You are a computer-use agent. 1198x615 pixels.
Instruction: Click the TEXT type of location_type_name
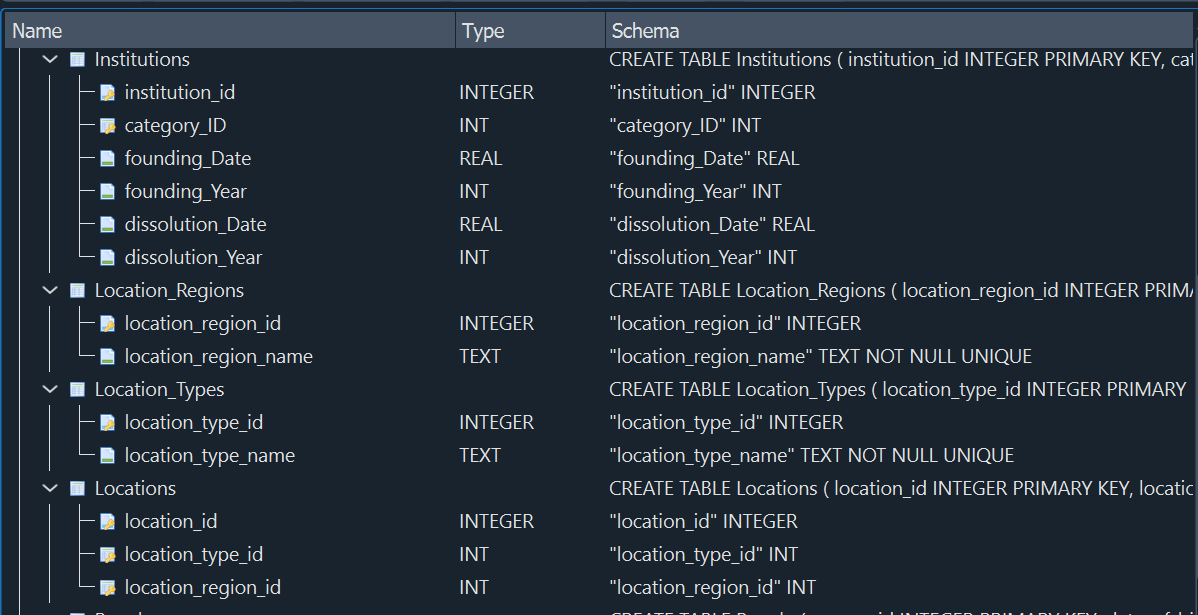[480, 455]
